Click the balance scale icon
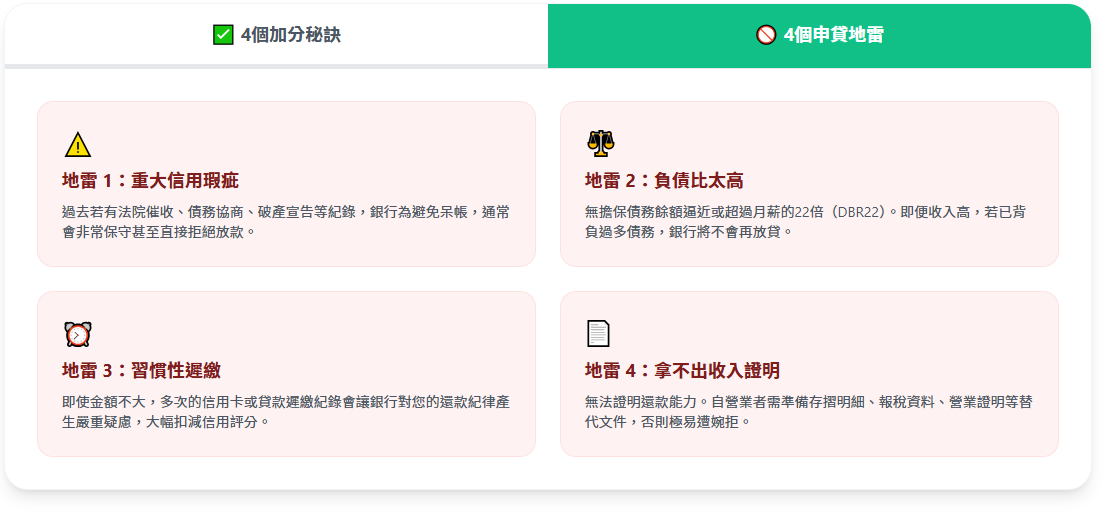This screenshot has width=1116, height=515. click(x=600, y=144)
